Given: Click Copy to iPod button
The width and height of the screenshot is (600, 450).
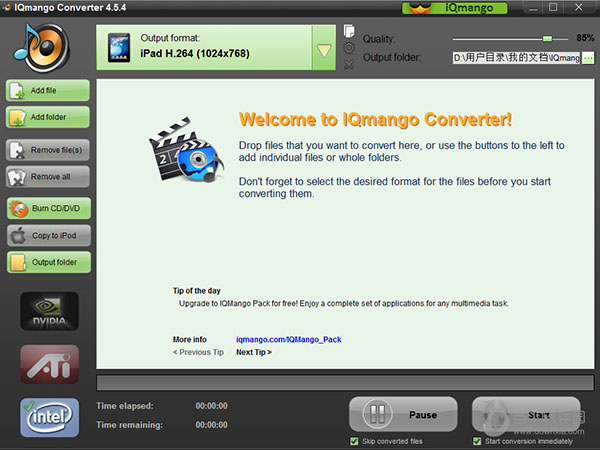Looking at the screenshot, I should point(49,235).
